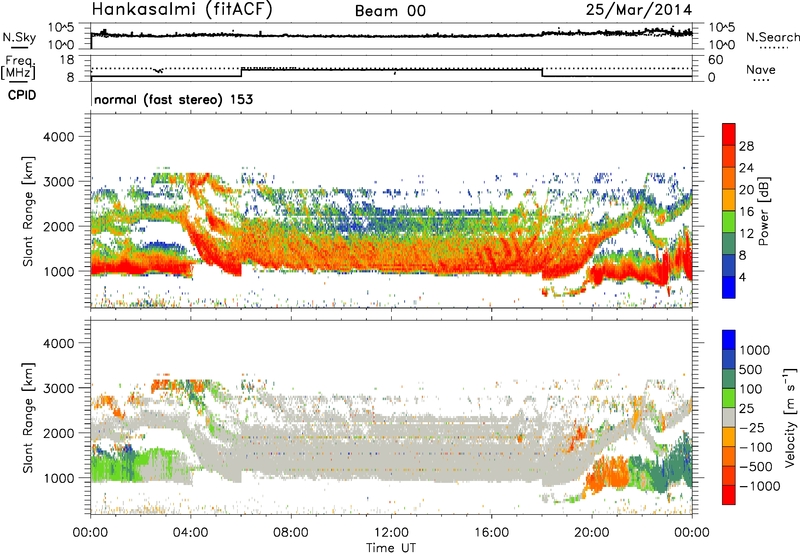Click the '18' frequency axis tick
Viewport: 800px width, 554px height.
click(67, 60)
